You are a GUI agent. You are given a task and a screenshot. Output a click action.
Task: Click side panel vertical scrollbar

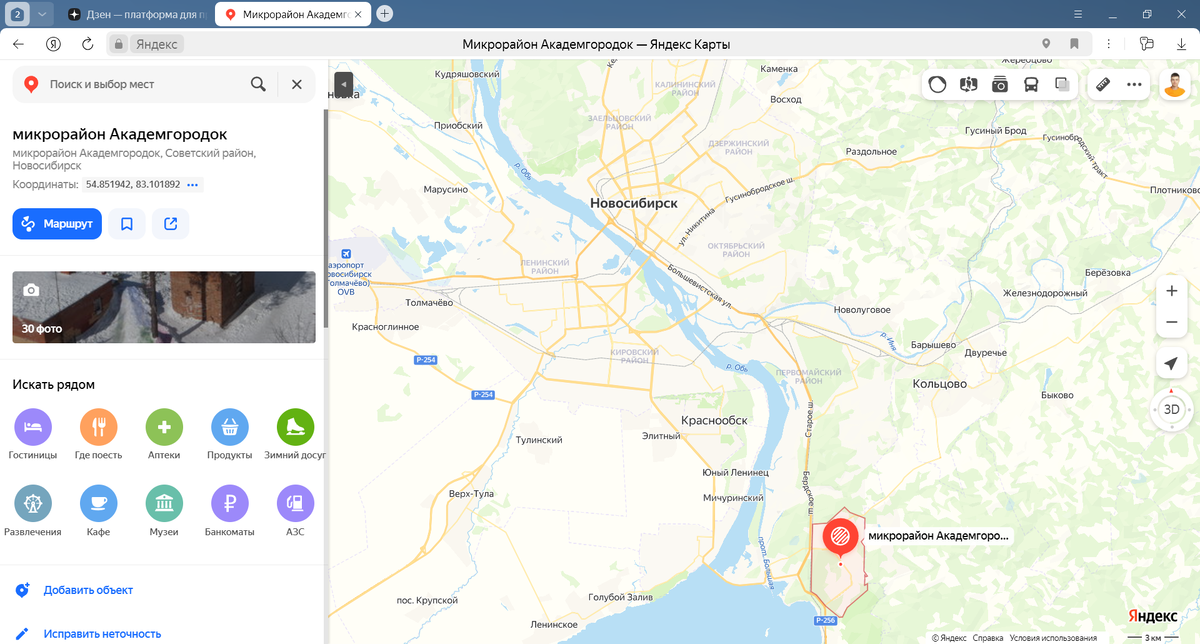click(x=324, y=219)
